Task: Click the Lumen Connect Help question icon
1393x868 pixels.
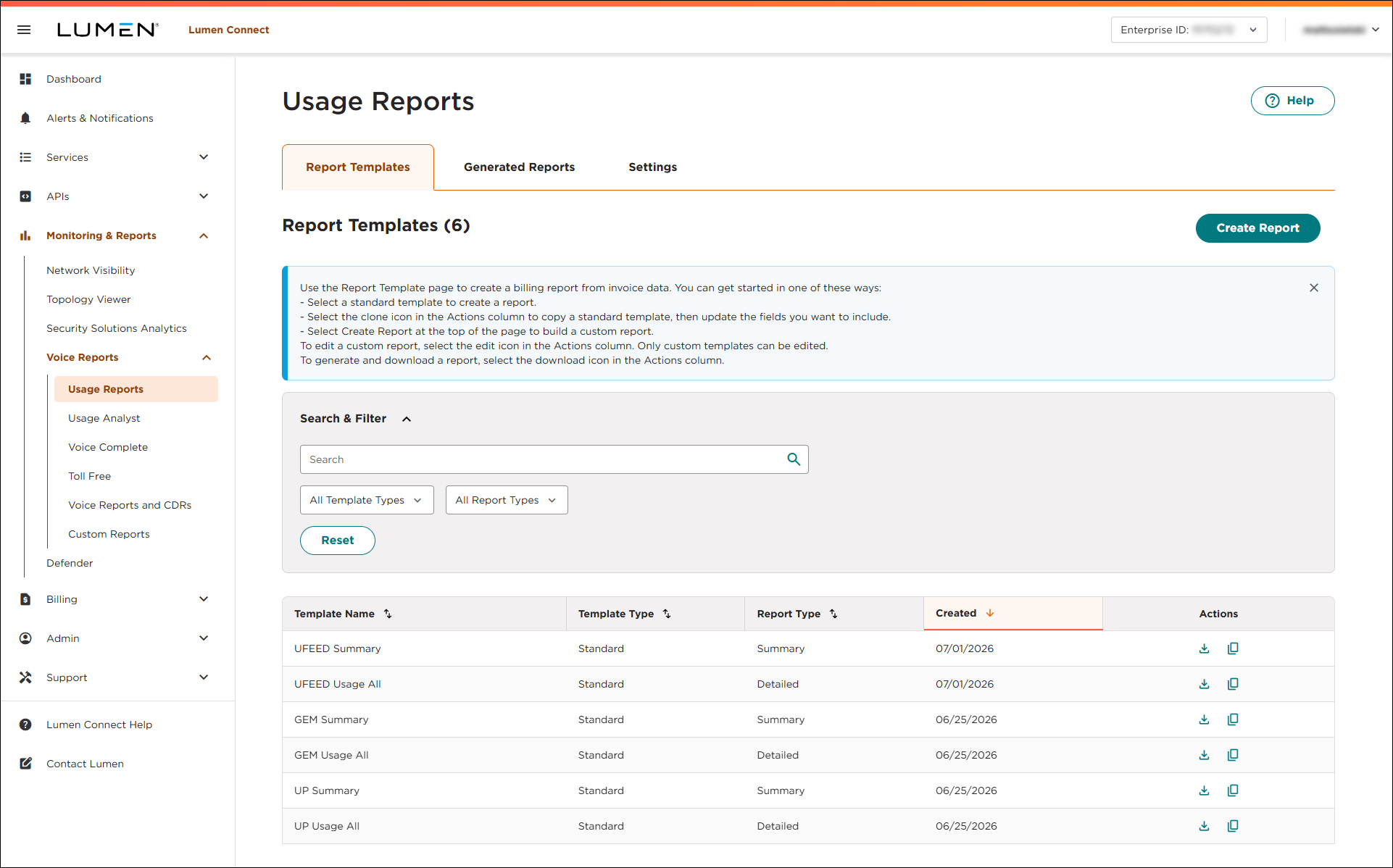Action: (x=25, y=725)
